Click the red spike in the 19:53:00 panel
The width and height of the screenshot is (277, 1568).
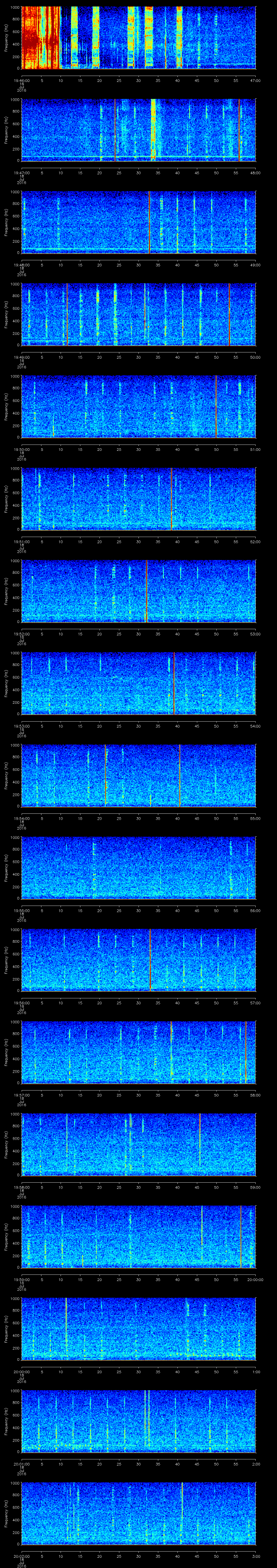coord(174,683)
